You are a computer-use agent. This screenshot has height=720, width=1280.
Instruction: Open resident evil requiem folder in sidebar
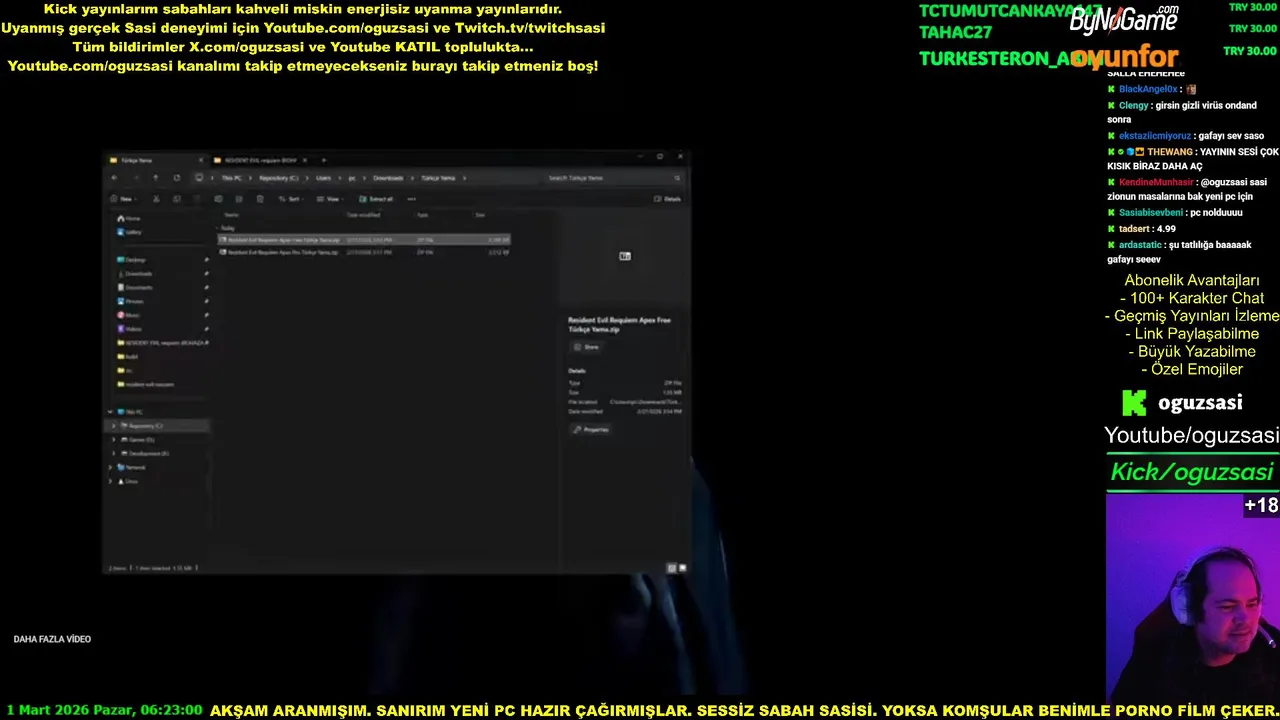(x=146, y=384)
